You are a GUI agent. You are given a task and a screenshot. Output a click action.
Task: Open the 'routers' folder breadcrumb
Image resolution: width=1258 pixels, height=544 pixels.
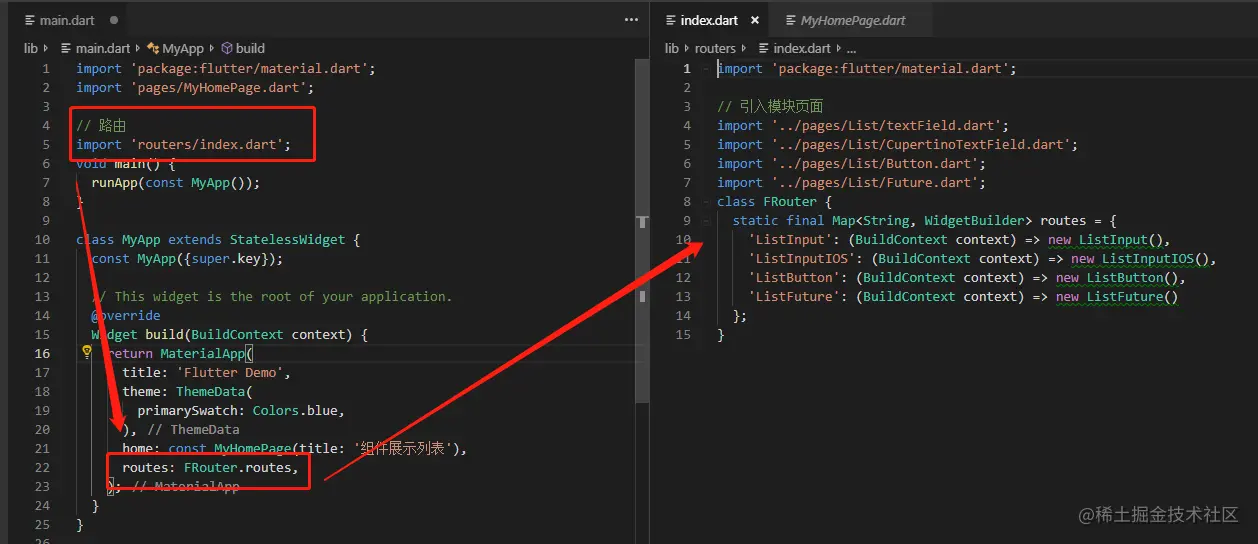coord(715,48)
